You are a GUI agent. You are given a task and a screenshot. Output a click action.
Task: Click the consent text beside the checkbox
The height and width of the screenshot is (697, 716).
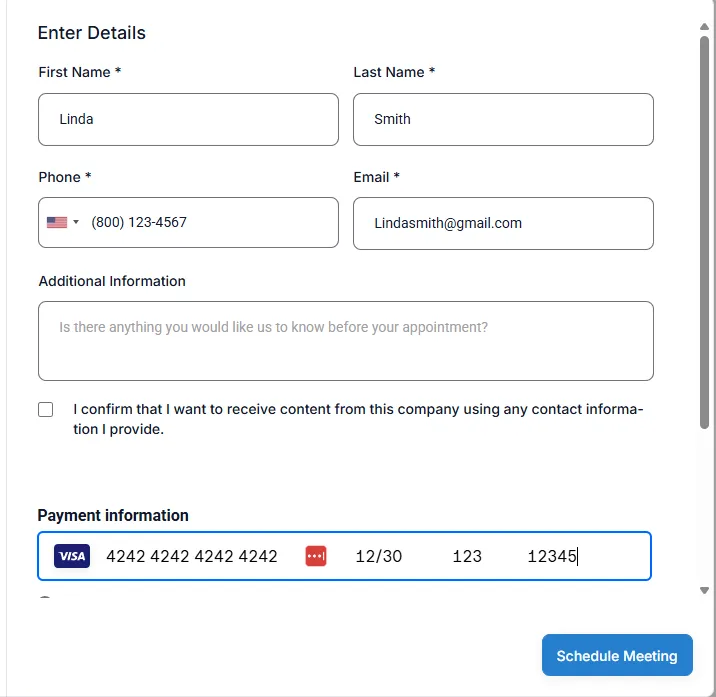358,420
